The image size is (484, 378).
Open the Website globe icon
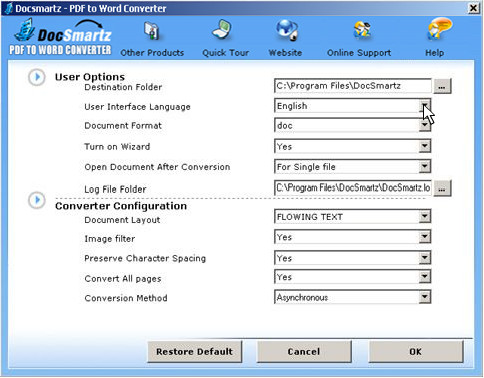pyautogui.click(x=287, y=30)
